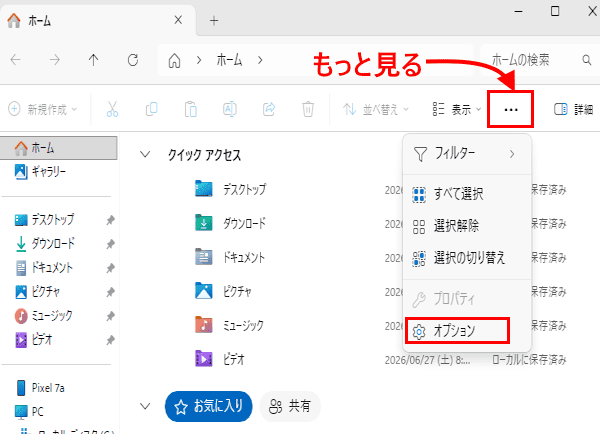Select ホーム in the navigation pane

(x=59, y=148)
